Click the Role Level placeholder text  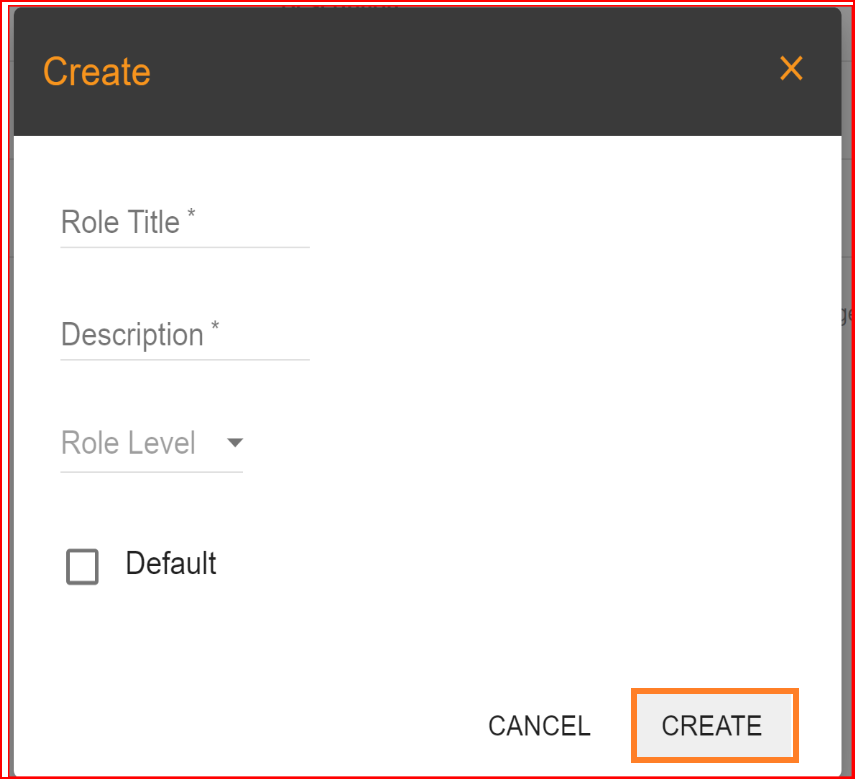128,443
